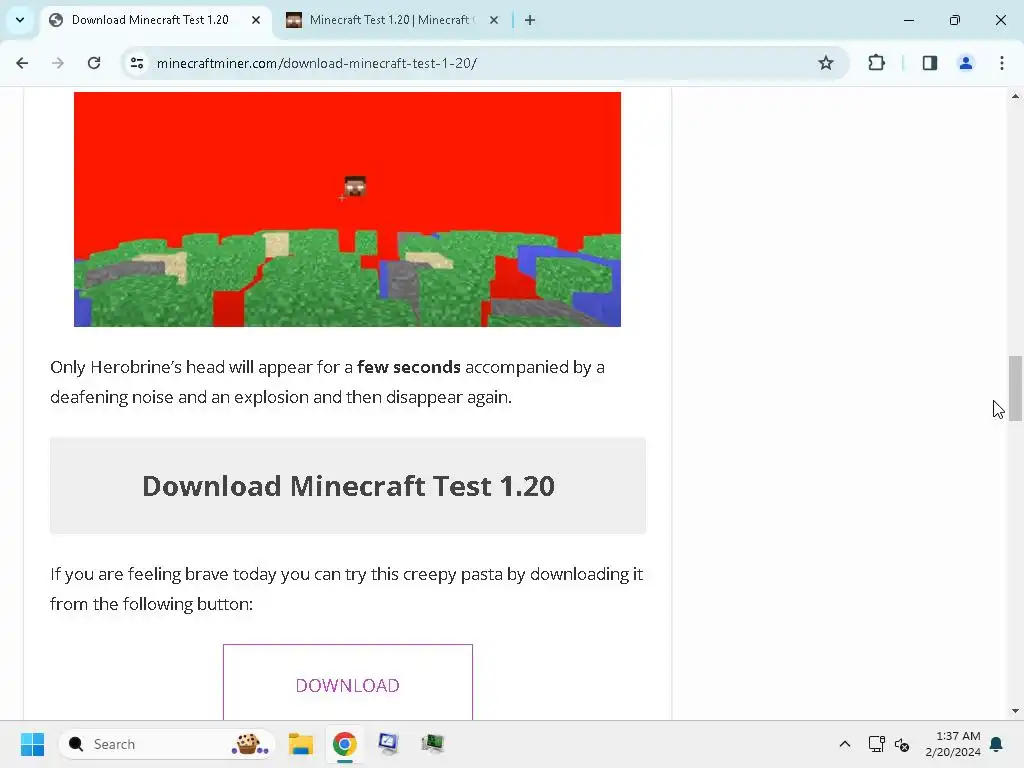Open the notifications bell icon
Image resolution: width=1024 pixels, height=768 pixels.
pos(997,744)
